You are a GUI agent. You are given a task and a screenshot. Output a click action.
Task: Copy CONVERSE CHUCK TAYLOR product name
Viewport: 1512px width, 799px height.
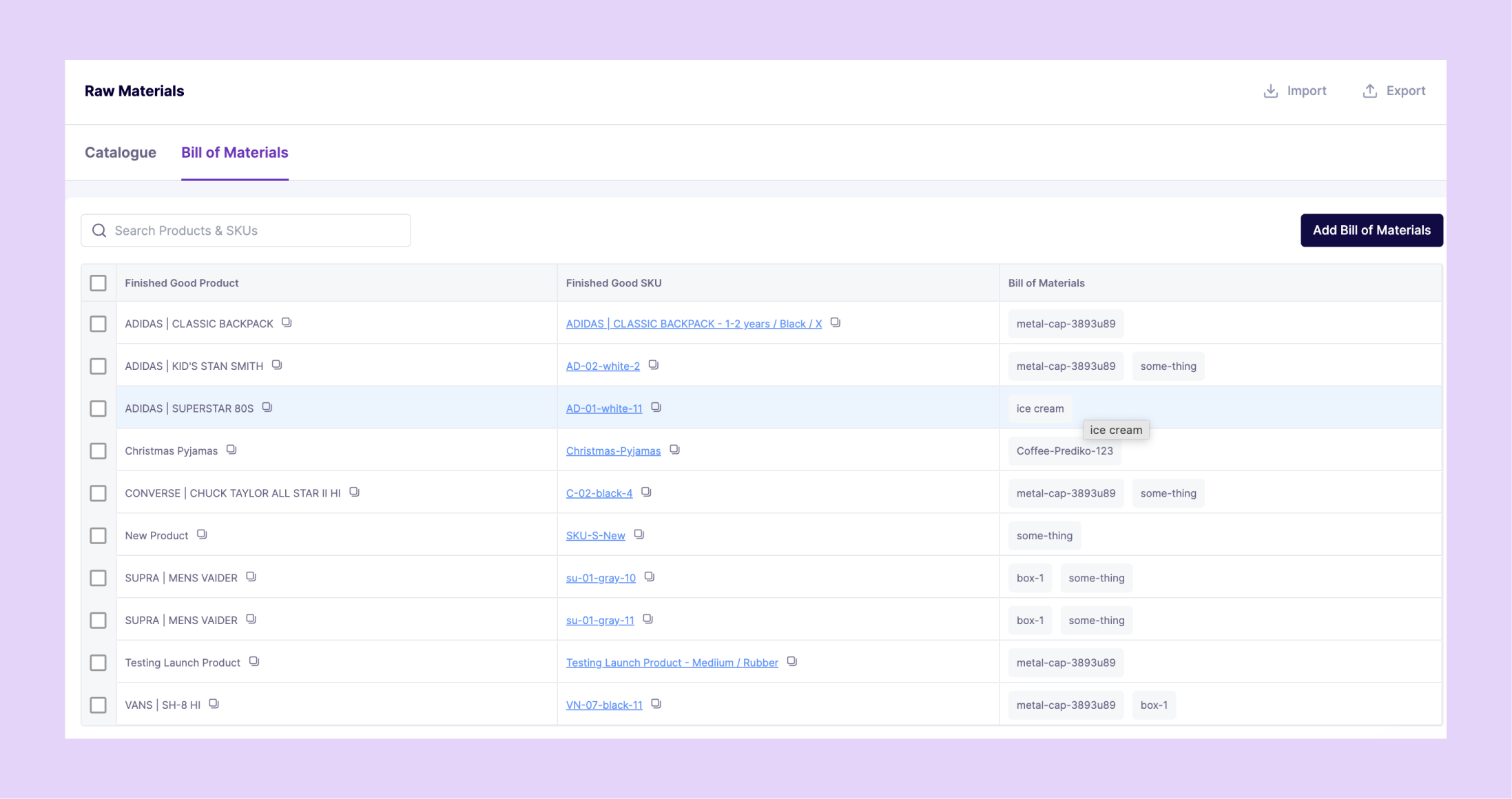click(x=354, y=492)
